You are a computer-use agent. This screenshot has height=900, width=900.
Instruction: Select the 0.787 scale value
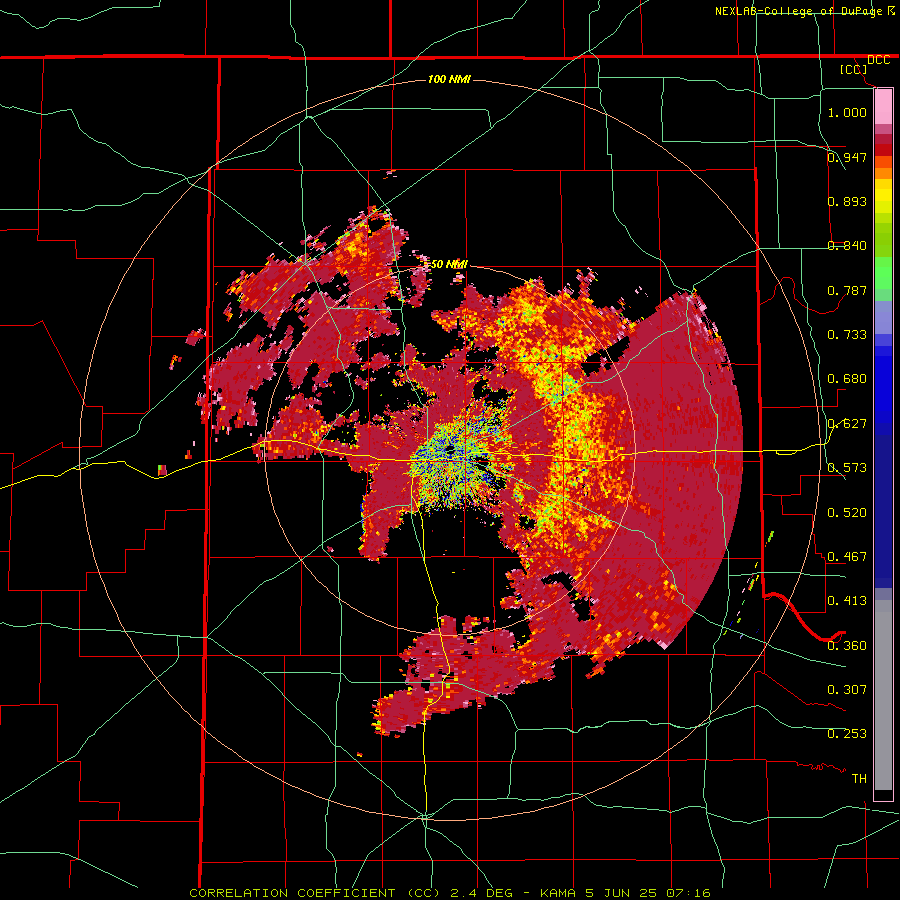click(x=847, y=290)
